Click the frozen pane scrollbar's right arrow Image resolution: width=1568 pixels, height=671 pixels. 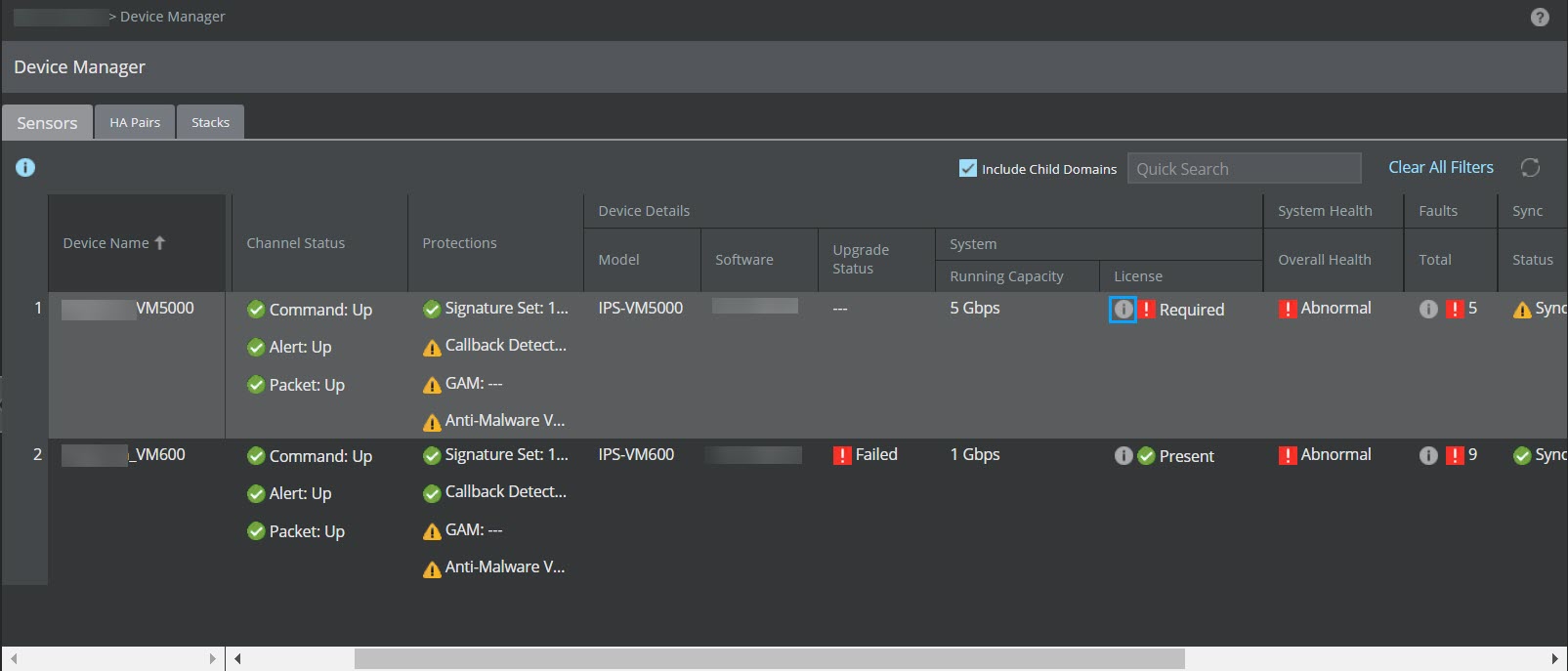(212, 659)
